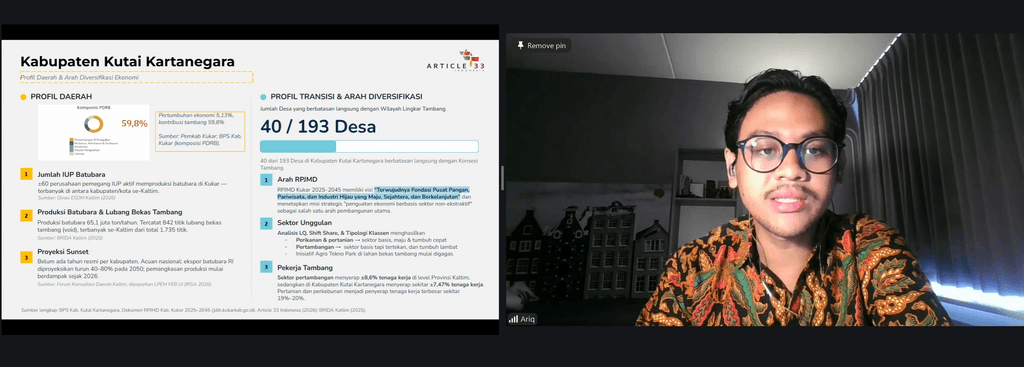This screenshot has height=367, width=1024.
Task: Click Jumlah Desa yang berbatasan langsung caption
Action: pos(353,108)
